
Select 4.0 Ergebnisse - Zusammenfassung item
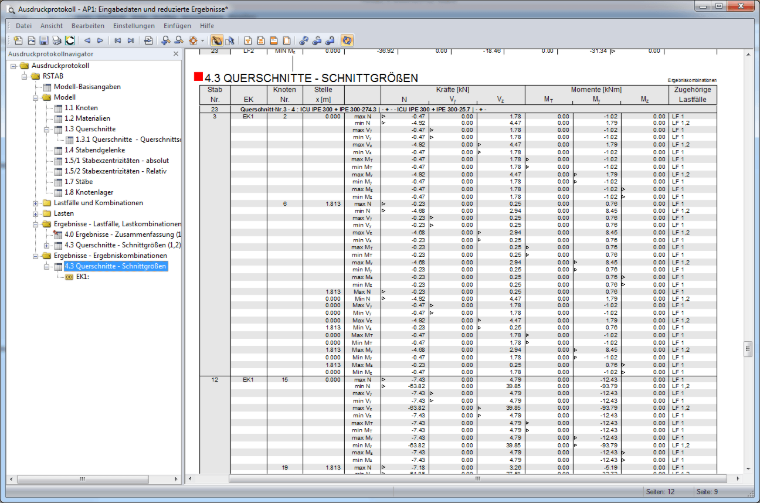(123, 235)
